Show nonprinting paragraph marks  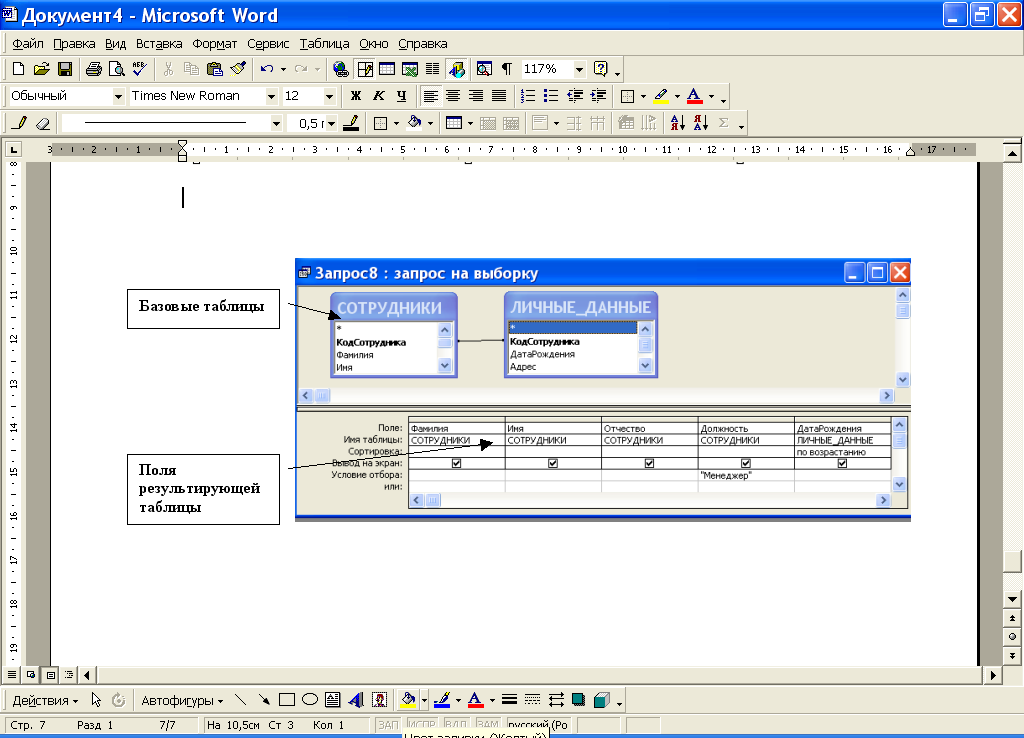point(506,69)
